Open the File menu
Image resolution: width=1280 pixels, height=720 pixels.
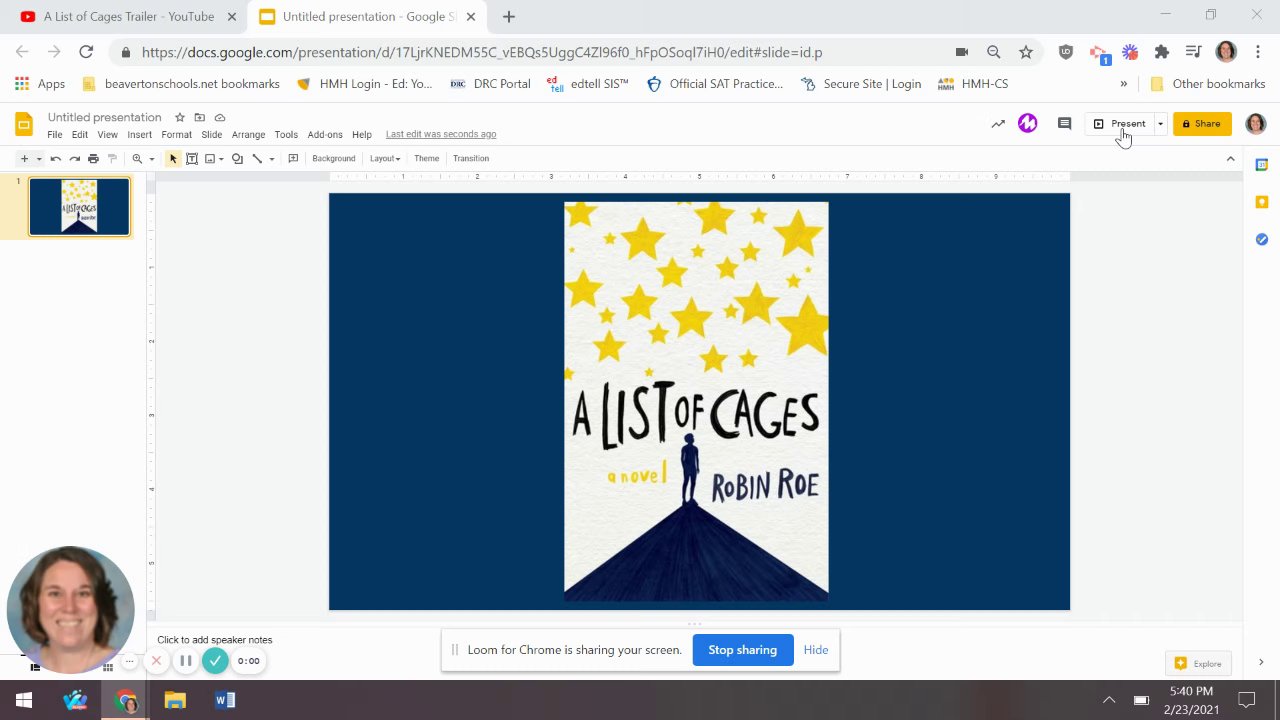[x=55, y=134]
